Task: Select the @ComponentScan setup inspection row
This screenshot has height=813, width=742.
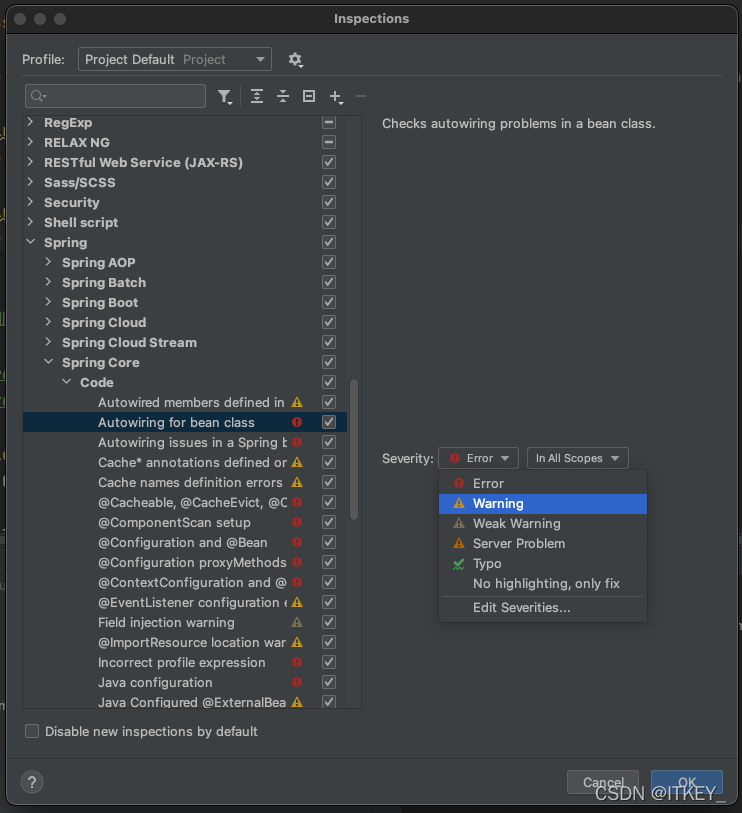Action: (185, 522)
